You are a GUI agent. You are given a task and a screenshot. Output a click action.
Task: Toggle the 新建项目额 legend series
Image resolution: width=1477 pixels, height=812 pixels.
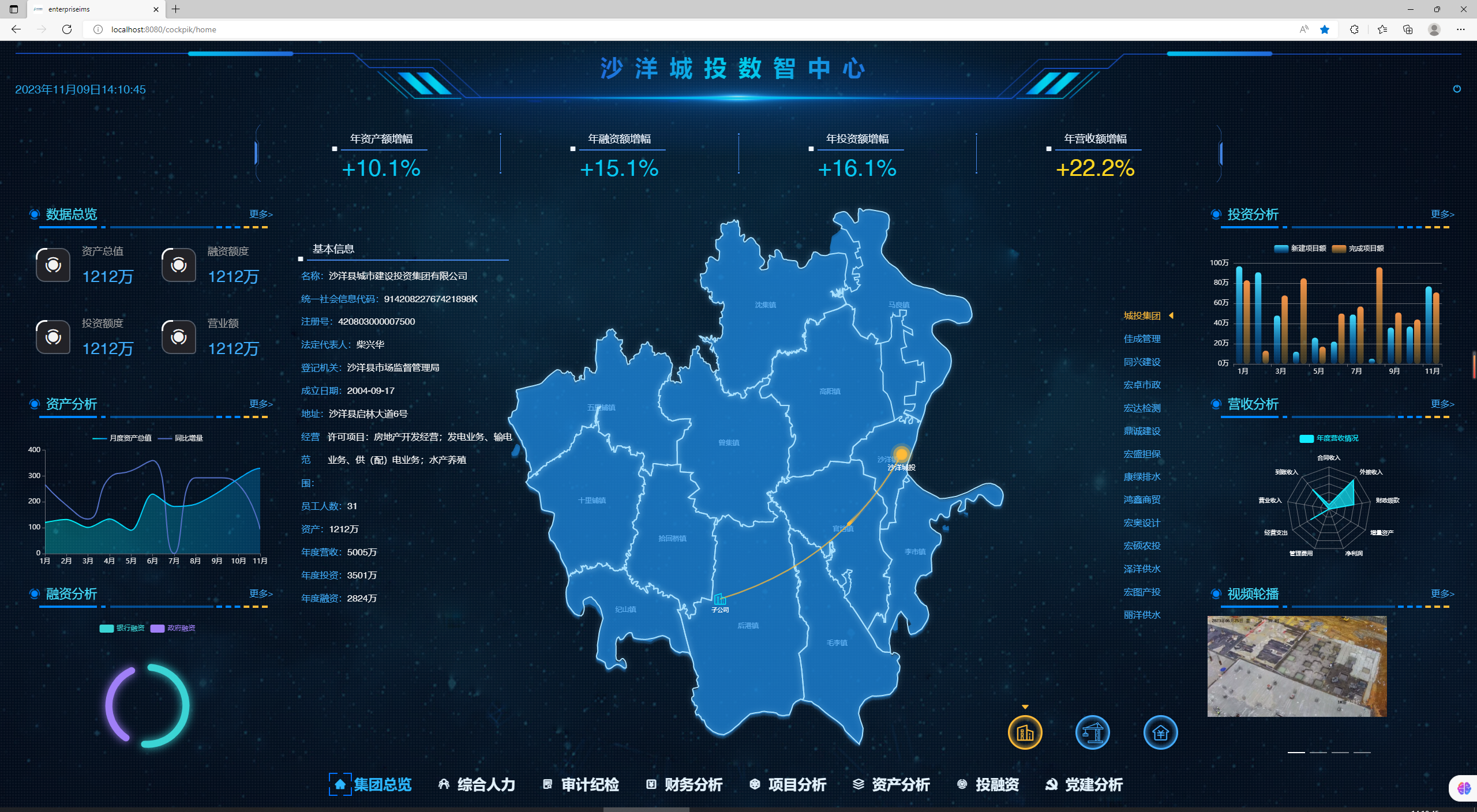click(1300, 249)
